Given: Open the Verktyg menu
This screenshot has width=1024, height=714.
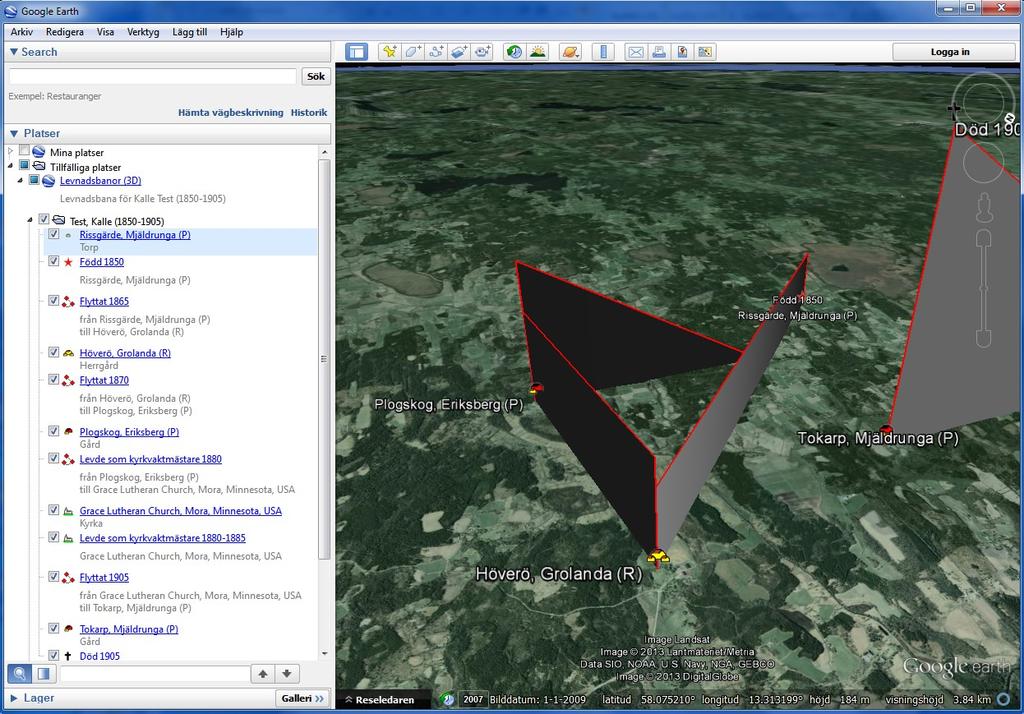Looking at the screenshot, I should pyautogui.click(x=143, y=31).
